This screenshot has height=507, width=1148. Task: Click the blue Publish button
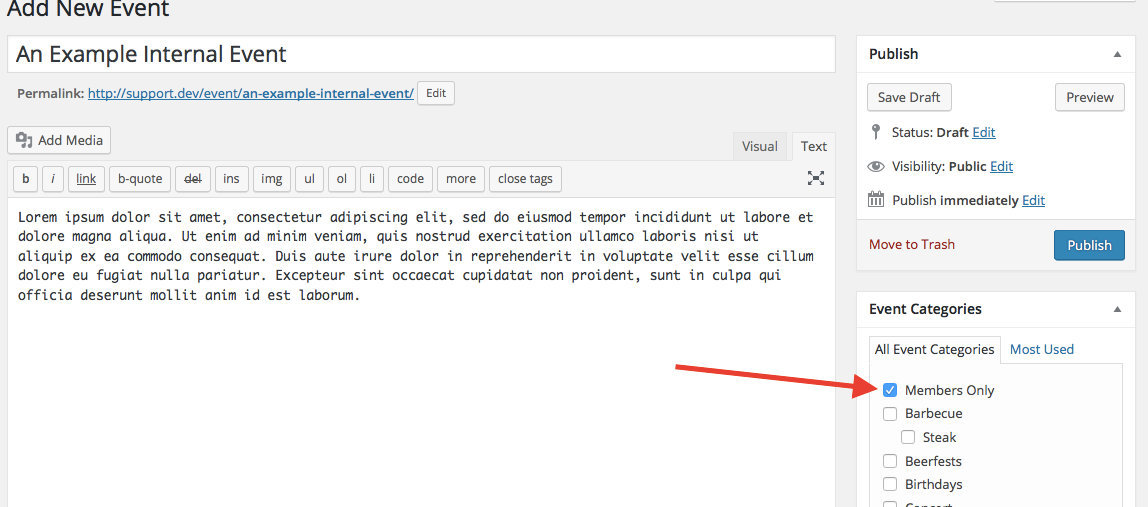click(x=1089, y=245)
